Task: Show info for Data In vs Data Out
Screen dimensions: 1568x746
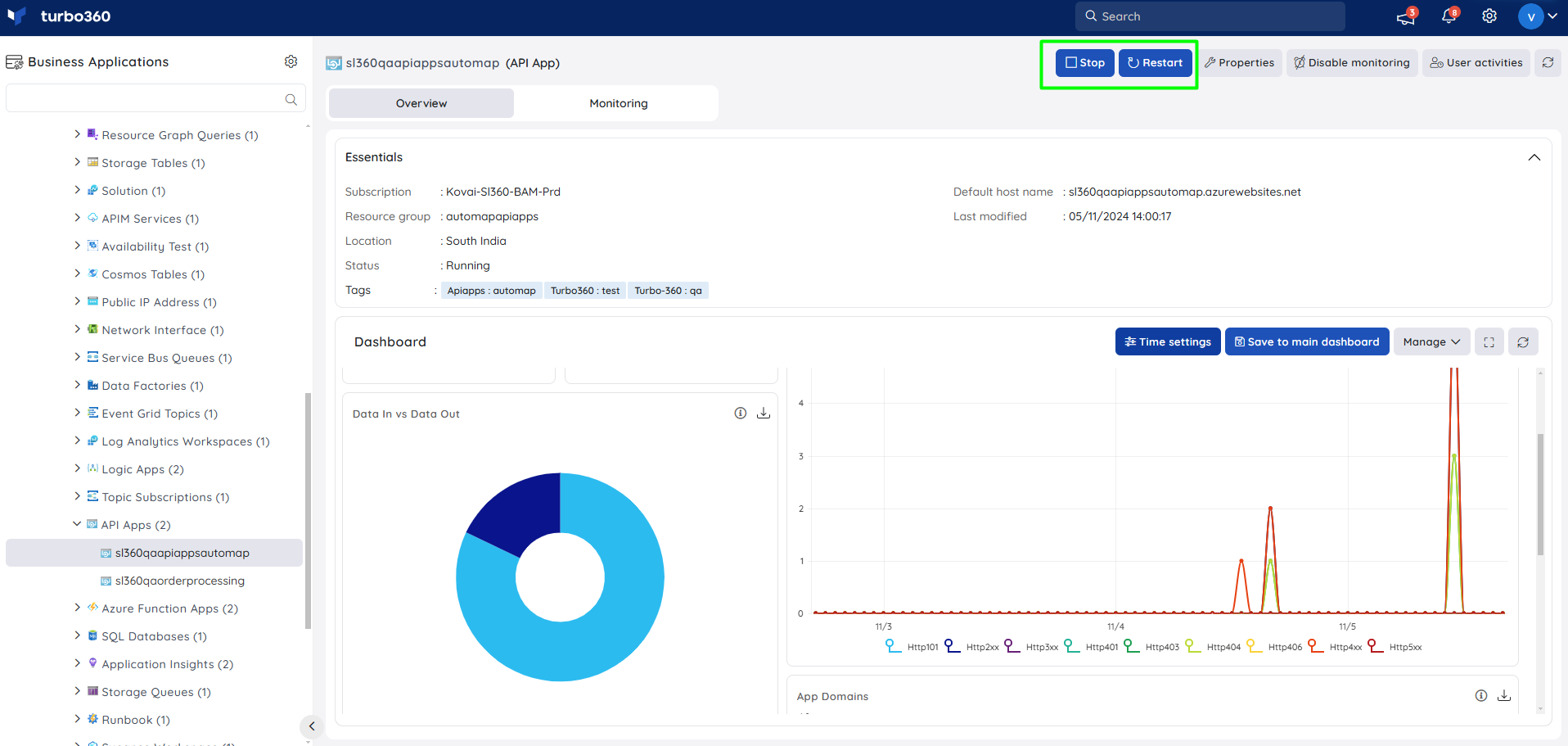Action: coord(740,414)
